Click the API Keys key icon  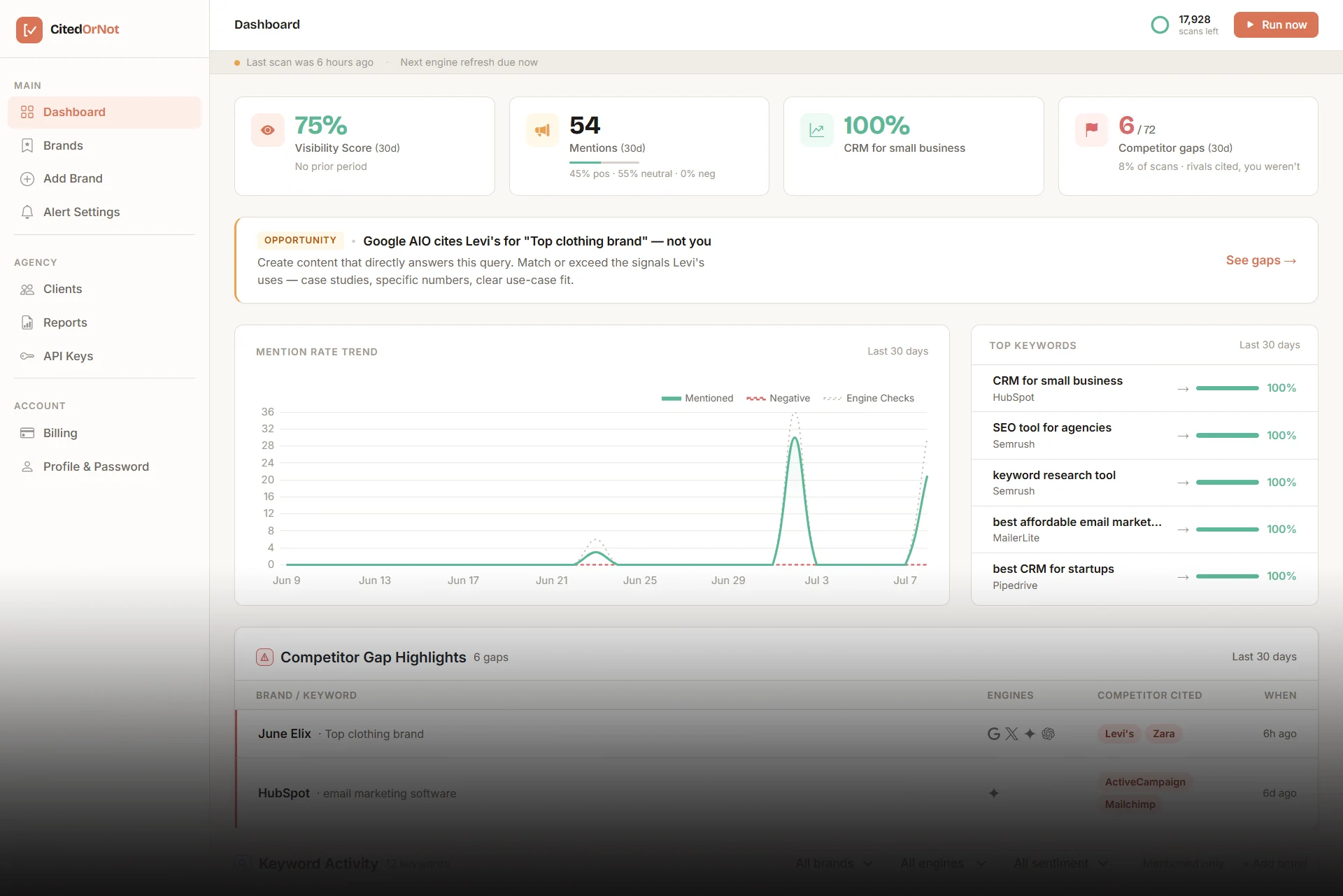click(x=27, y=356)
